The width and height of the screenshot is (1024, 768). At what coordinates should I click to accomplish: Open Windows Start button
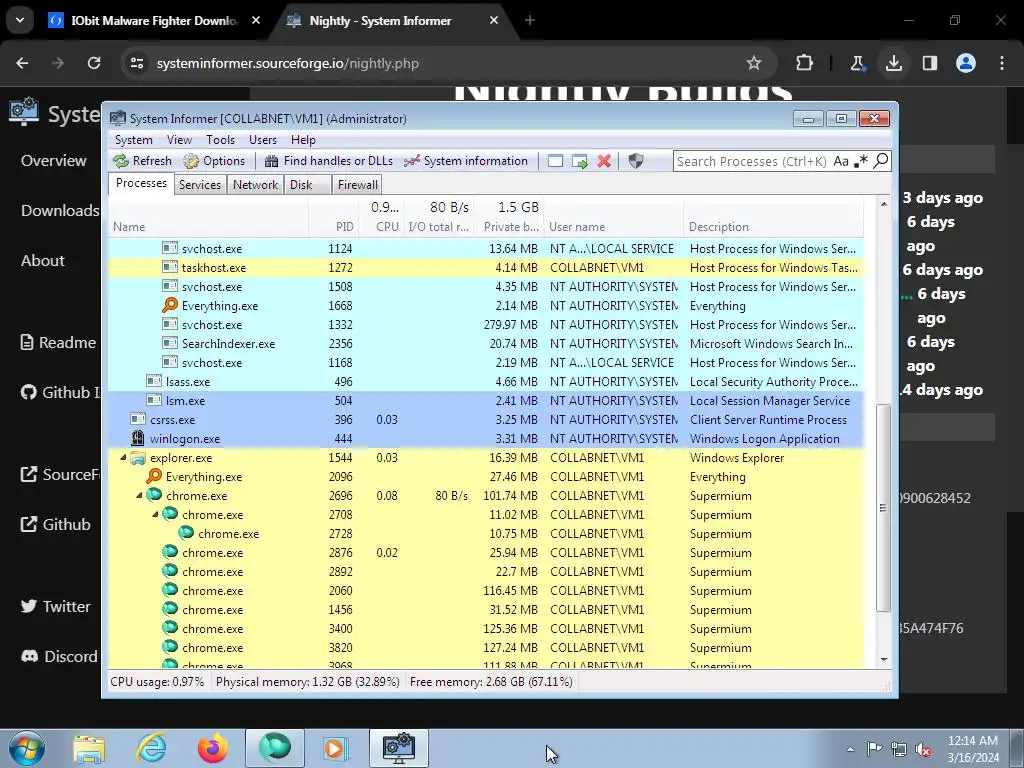(x=26, y=749)
